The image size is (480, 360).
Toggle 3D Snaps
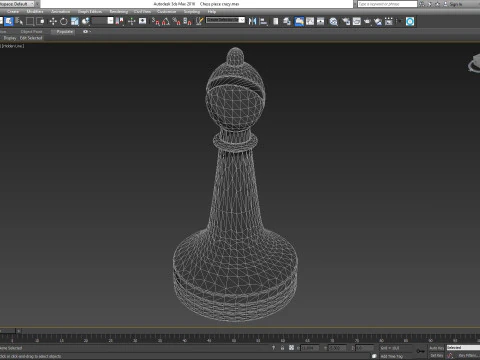click(x=155, y=21)
